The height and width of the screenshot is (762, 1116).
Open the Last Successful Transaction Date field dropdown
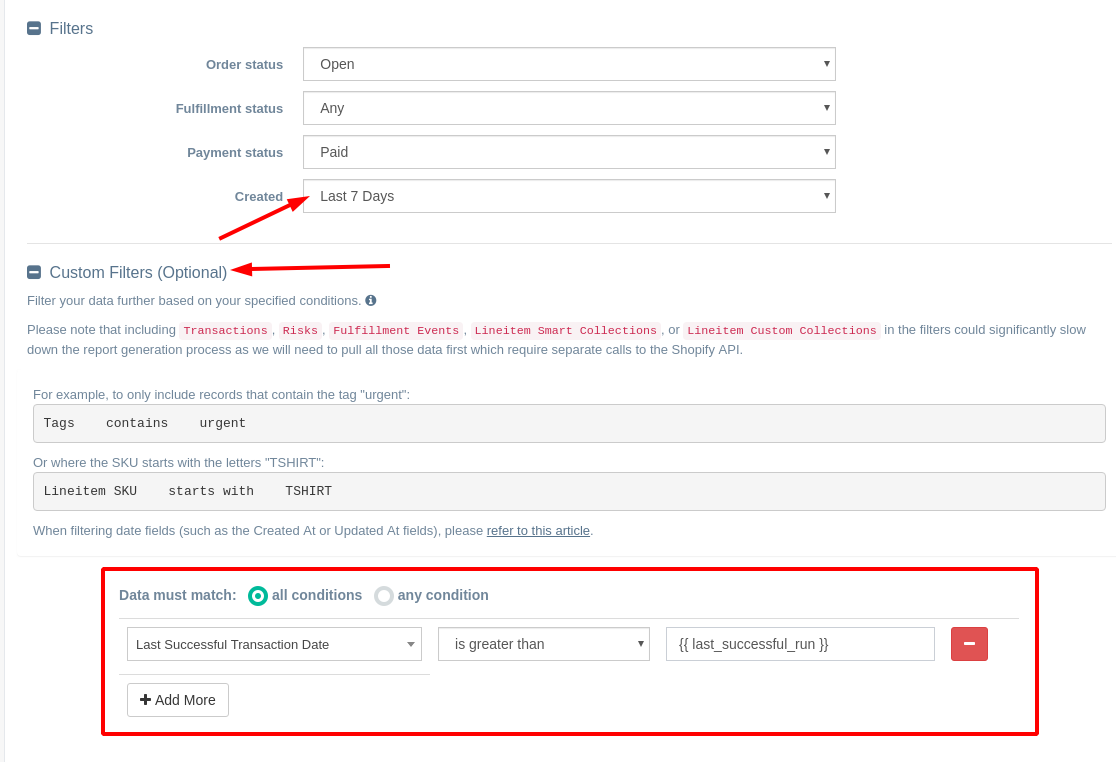(274, 644)
